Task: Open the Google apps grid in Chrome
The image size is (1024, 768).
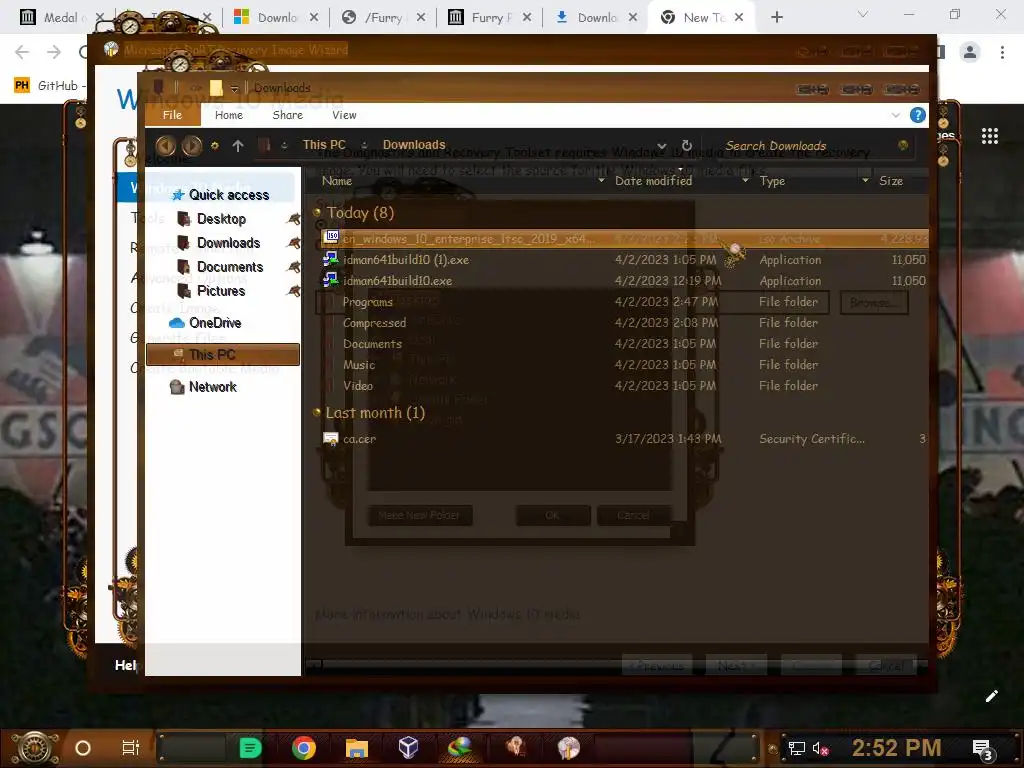Action: 989,136
